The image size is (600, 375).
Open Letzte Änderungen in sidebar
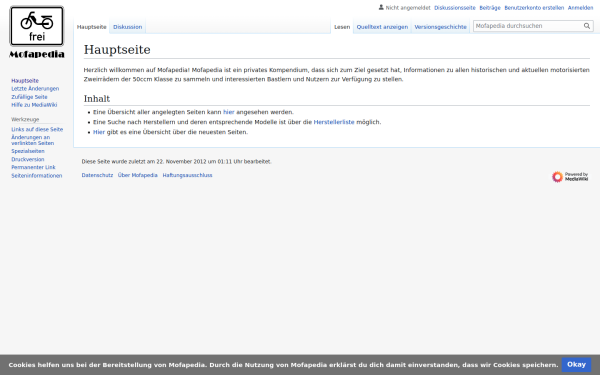[35, 89]
